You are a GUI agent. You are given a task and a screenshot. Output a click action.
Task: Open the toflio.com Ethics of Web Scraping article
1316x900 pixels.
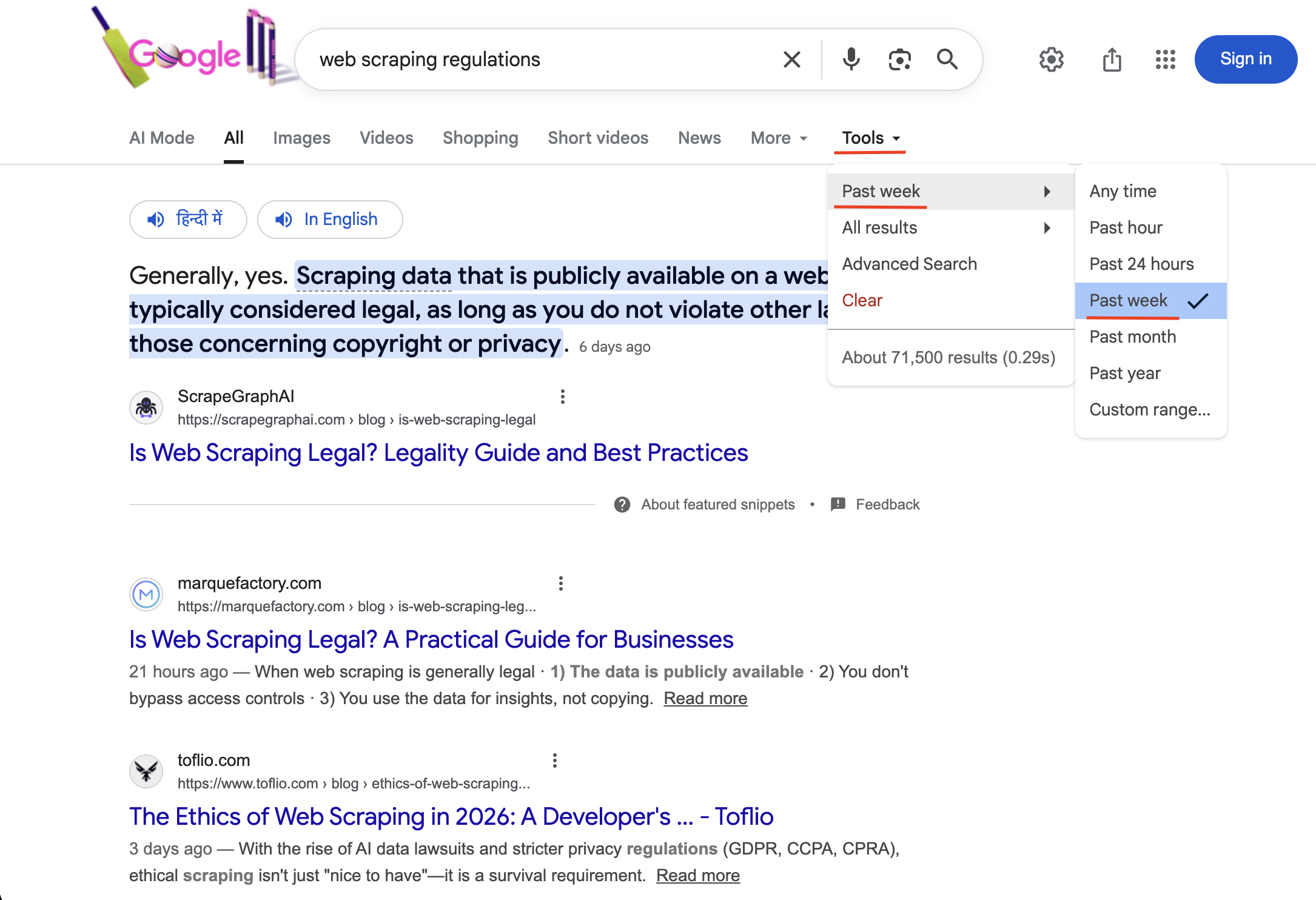[451, 816]
